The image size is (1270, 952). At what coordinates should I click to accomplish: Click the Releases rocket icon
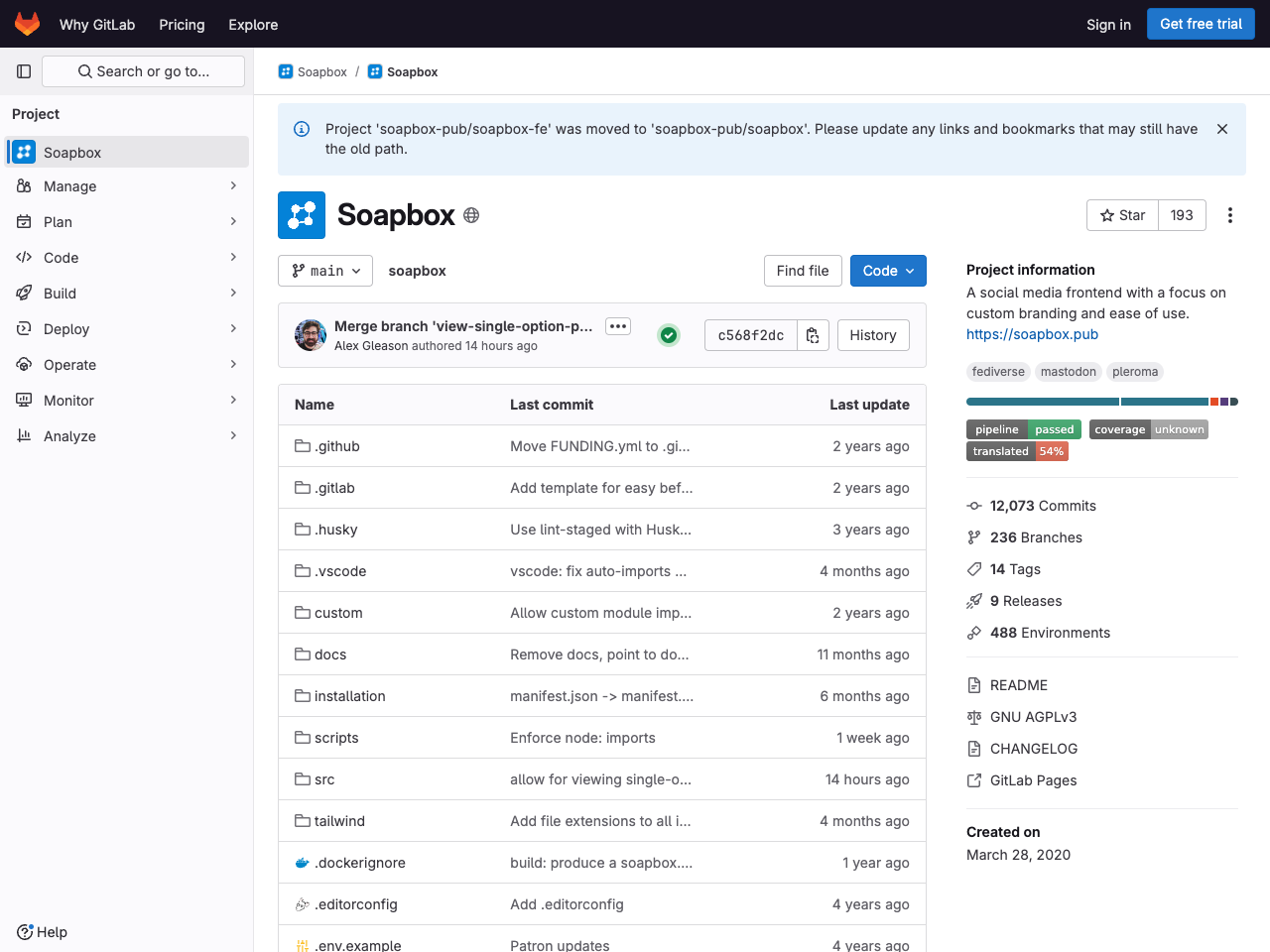click(974, 601)
